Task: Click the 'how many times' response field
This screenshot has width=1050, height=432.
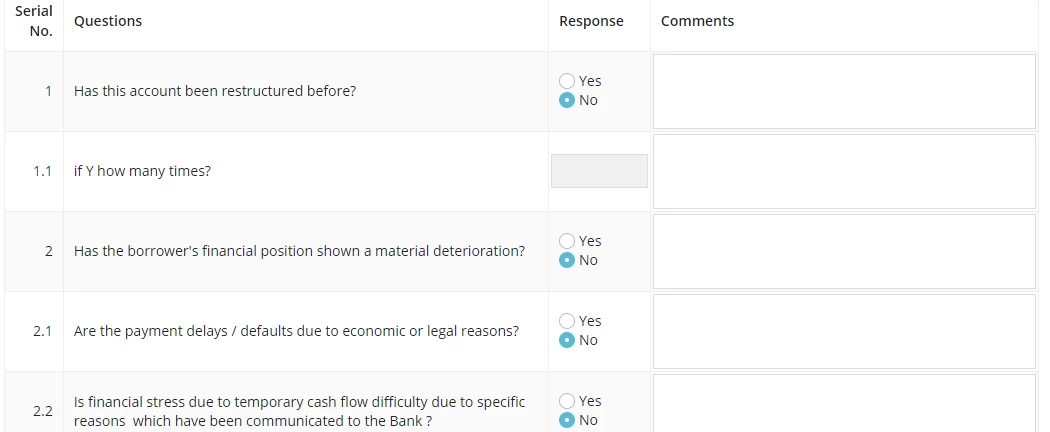Action: click(599, 171)
